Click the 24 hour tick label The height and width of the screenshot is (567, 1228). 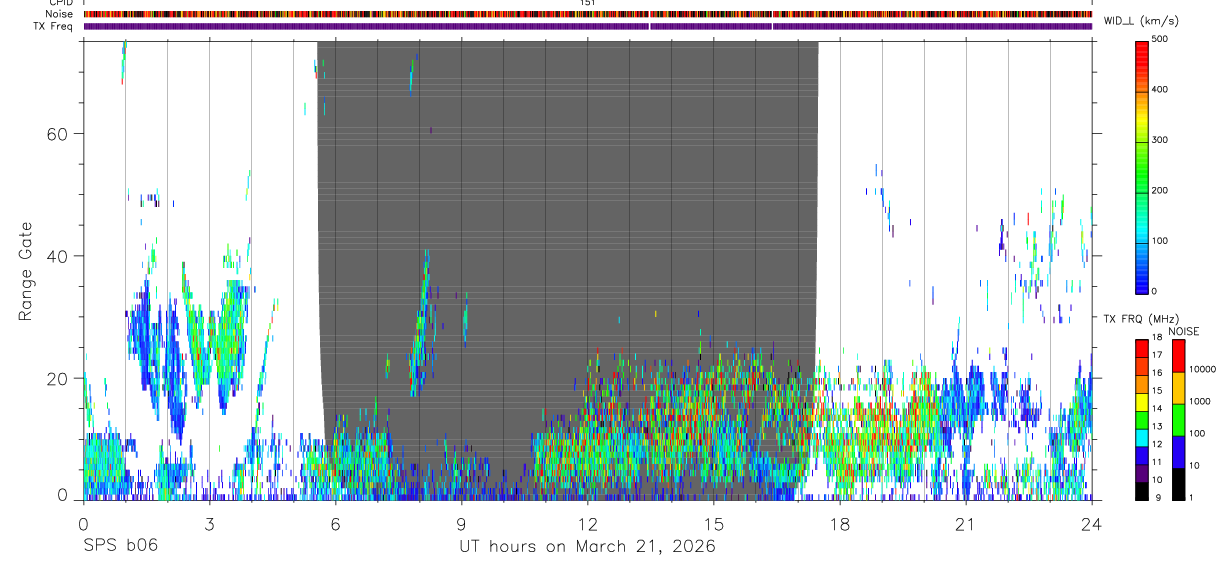pyautogui.click(x=1091, y=523)
